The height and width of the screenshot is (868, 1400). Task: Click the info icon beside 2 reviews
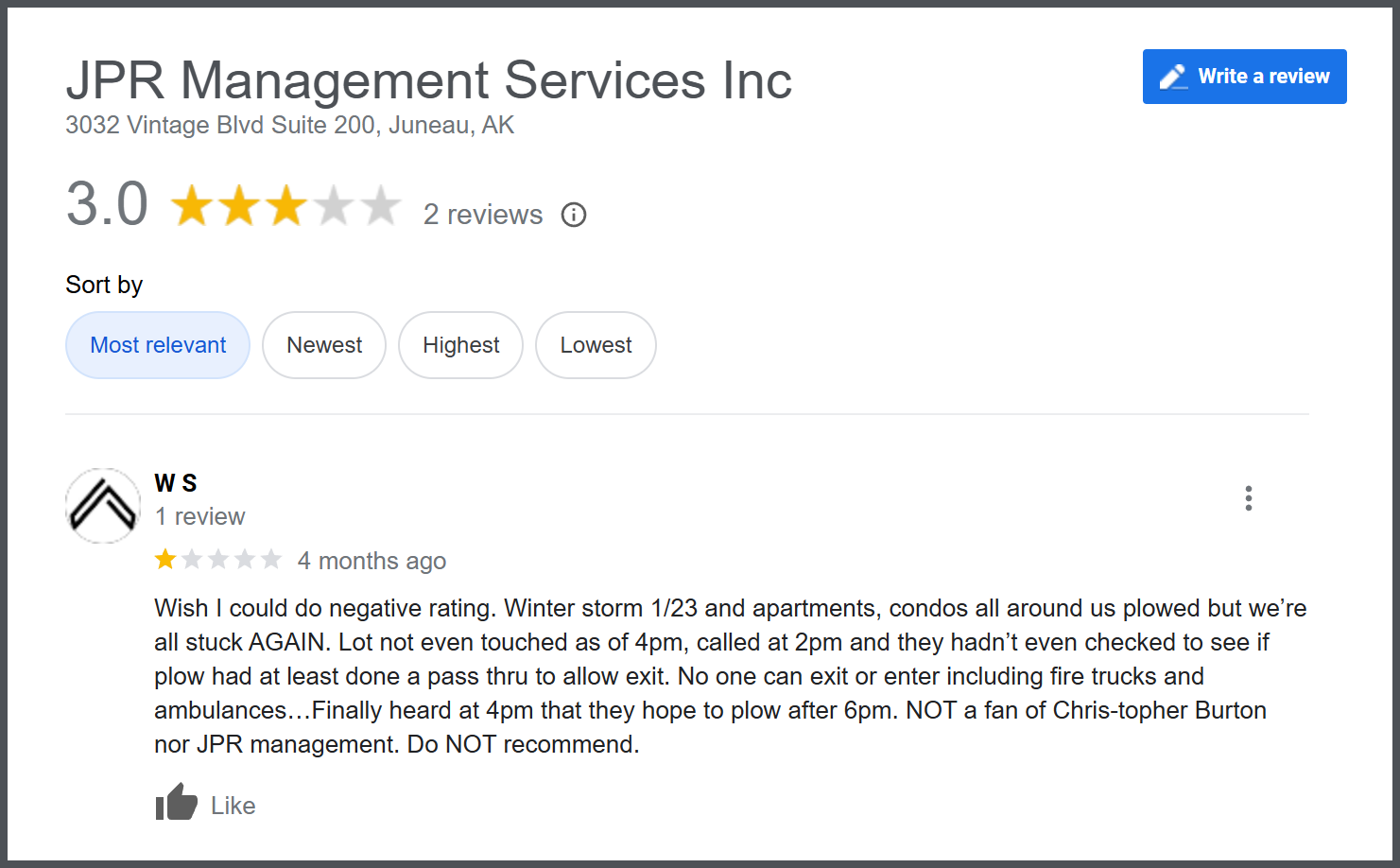pos(574,215)
